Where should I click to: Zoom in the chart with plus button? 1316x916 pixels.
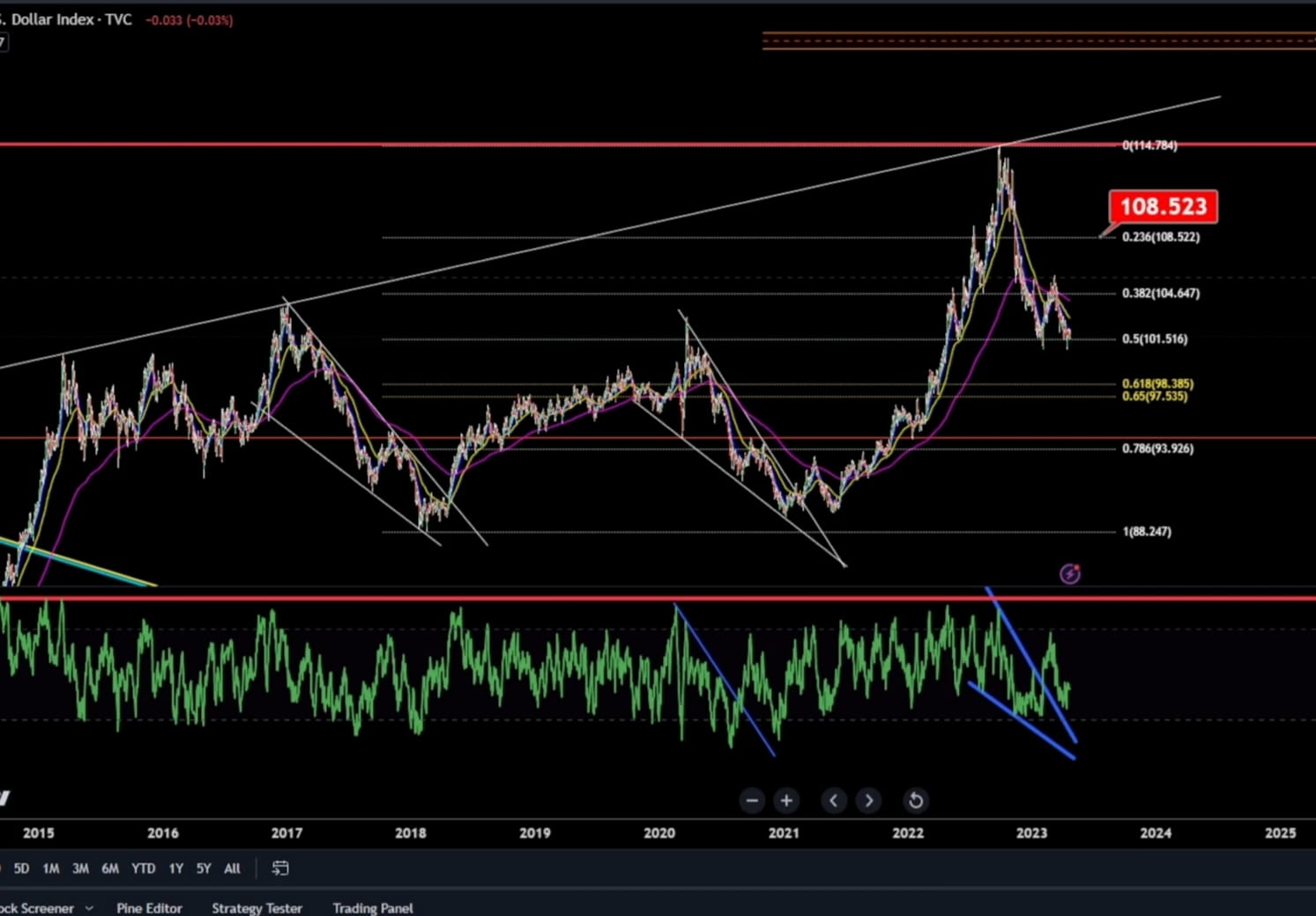pos(786,801)
